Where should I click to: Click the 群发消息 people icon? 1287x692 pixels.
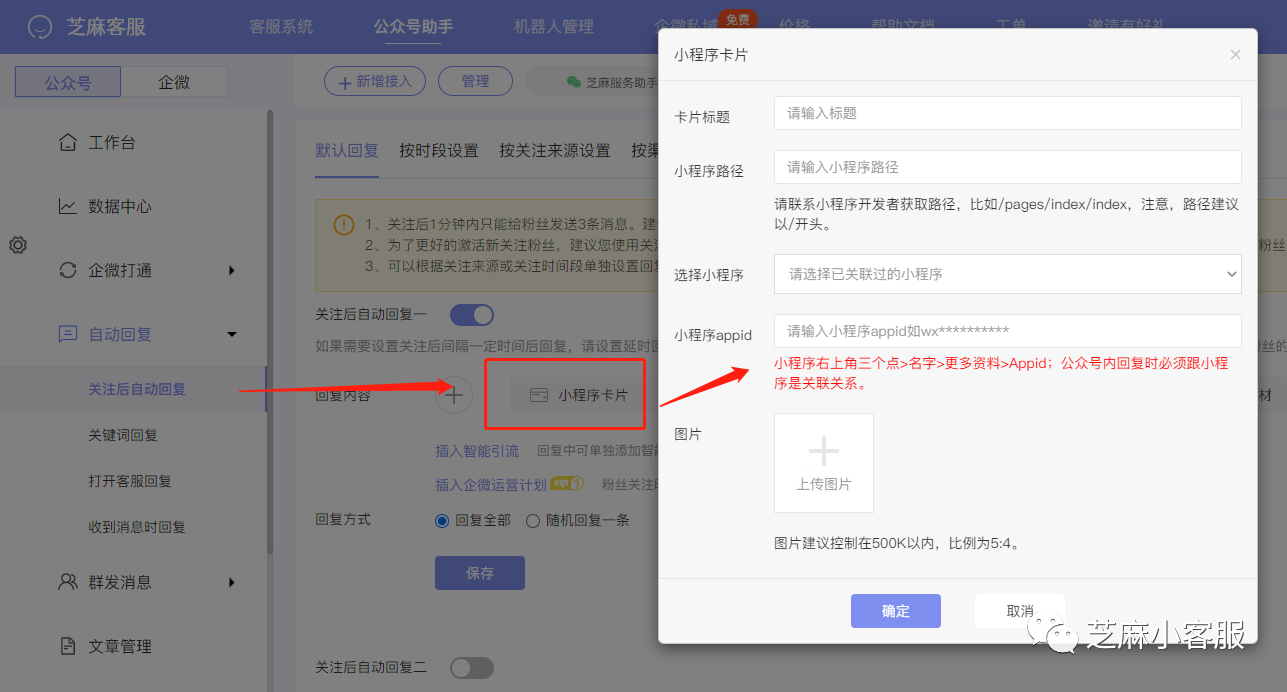(x=67, y=582)
